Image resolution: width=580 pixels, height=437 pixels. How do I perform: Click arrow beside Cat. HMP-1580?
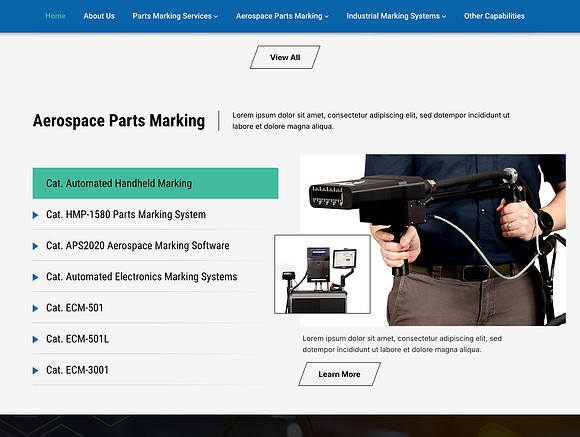[x=36, y=215]
